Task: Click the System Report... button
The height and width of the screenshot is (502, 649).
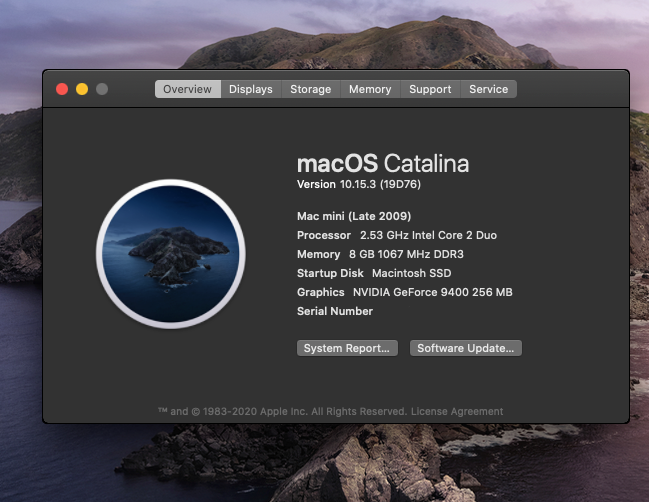Action: pos(347,348)
